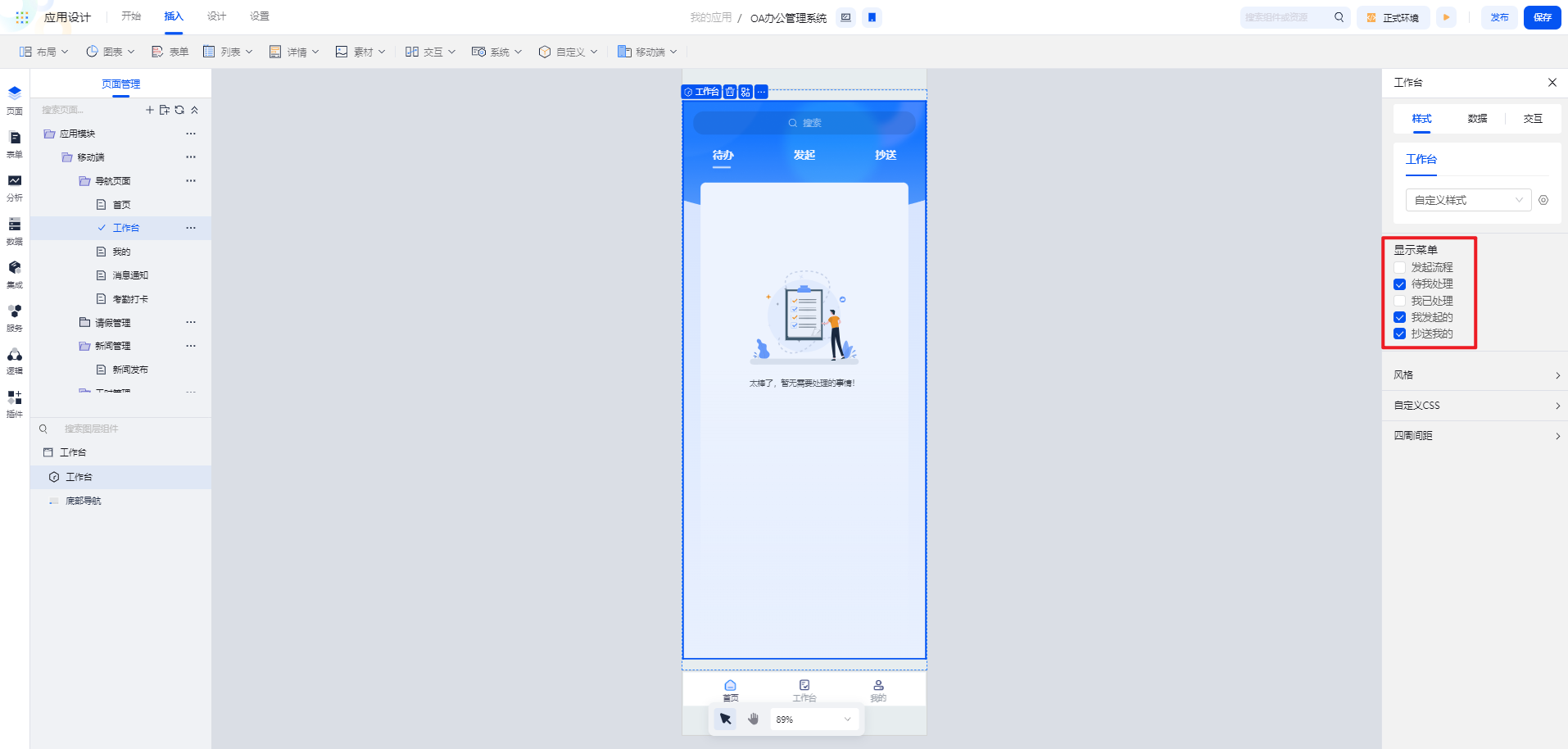This screenshot has width=1568, height=749.
Task: Refresh the page tree
Action: [x=179, y=110]
